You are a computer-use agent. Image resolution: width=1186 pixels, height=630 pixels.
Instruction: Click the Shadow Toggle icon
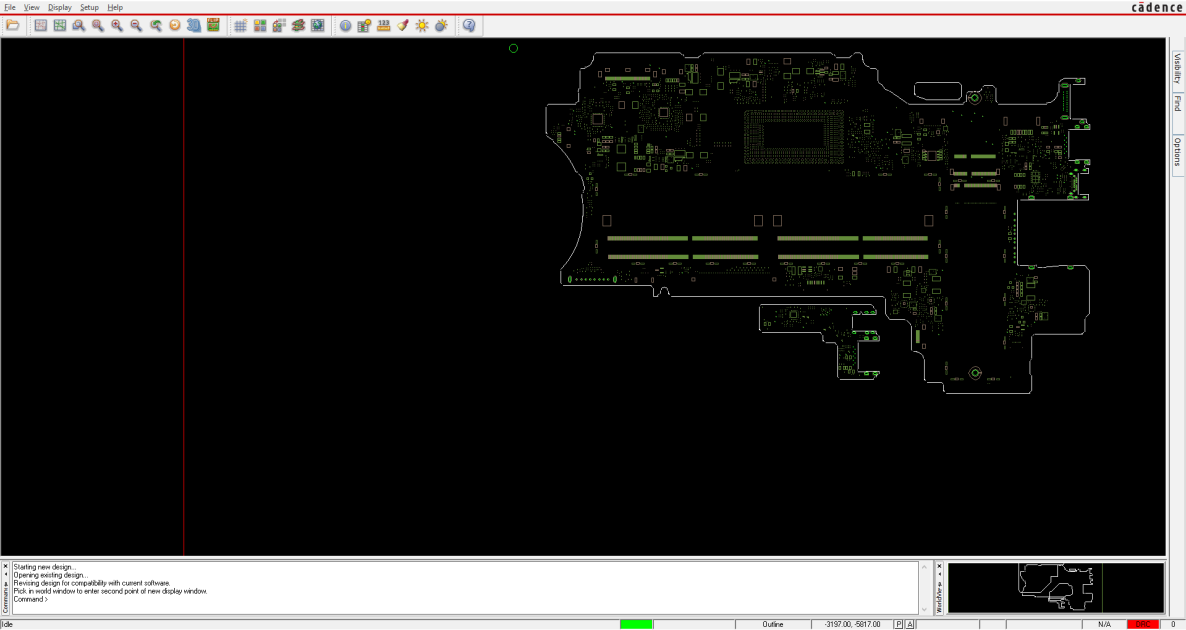[x=279, y=25]
